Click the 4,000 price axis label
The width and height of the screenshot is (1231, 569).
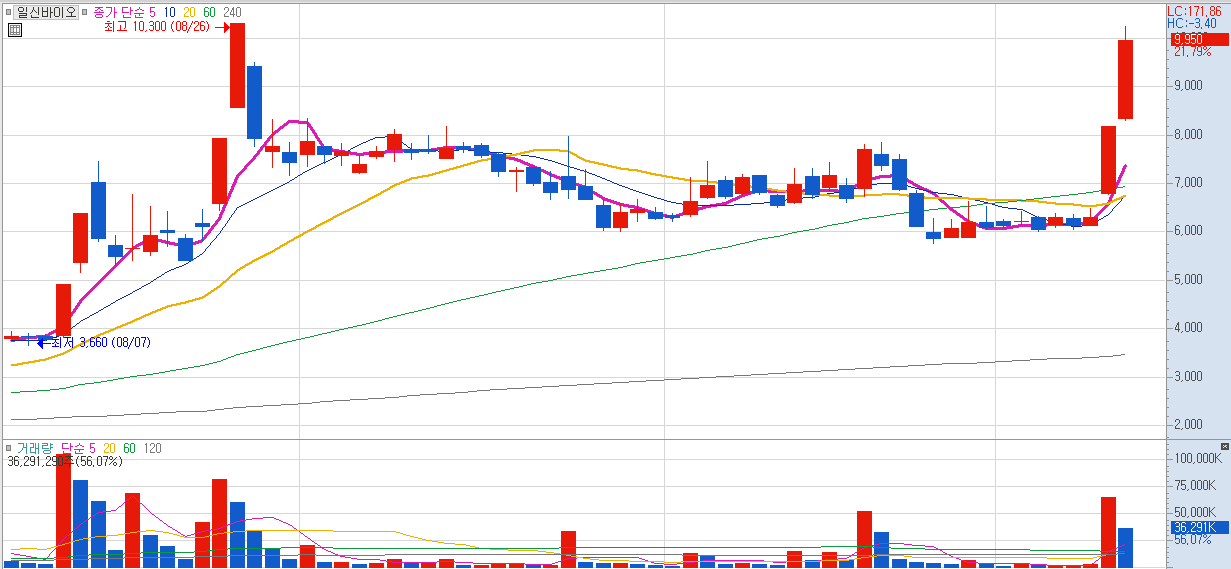(1187, 328)
